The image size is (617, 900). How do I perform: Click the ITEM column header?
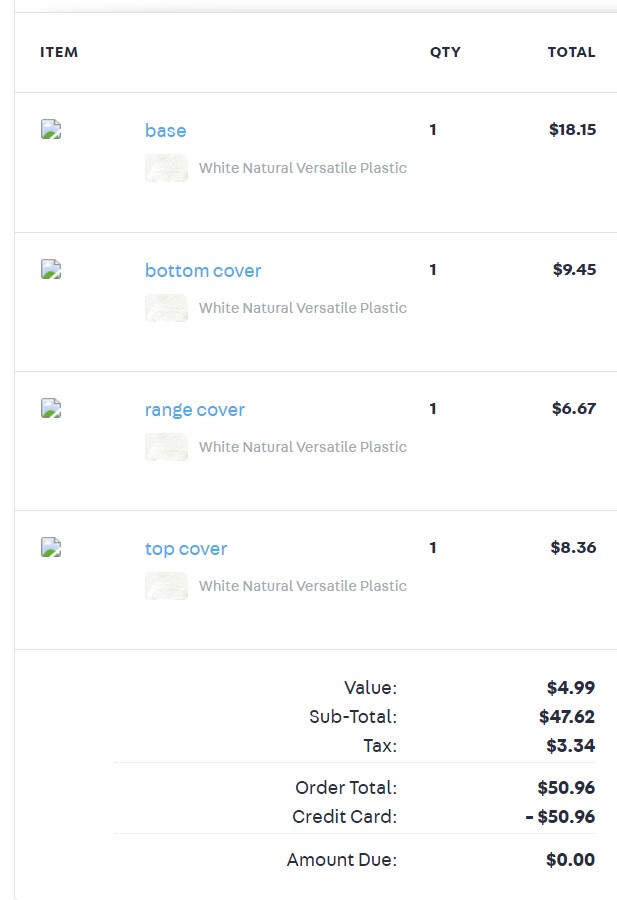(x=59, y=52)
